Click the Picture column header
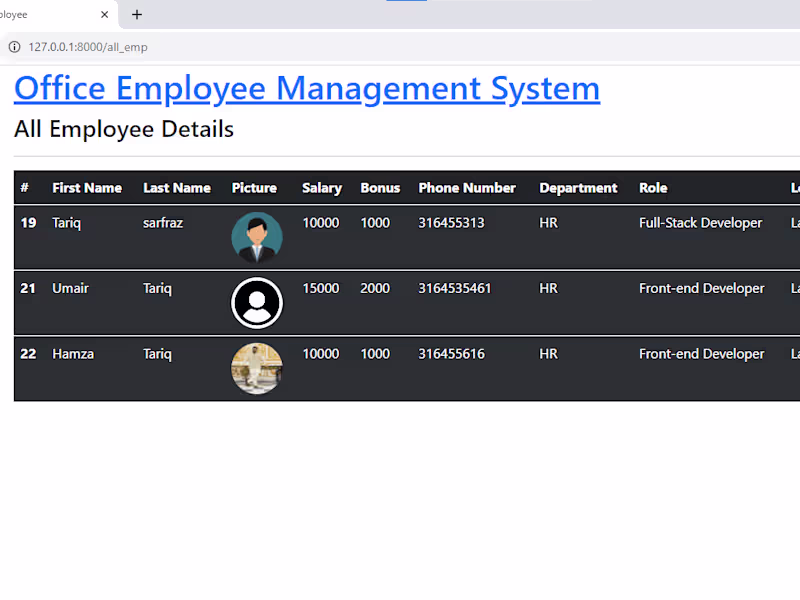The height and width of the screenshot is (600, 800). (254, 188)
